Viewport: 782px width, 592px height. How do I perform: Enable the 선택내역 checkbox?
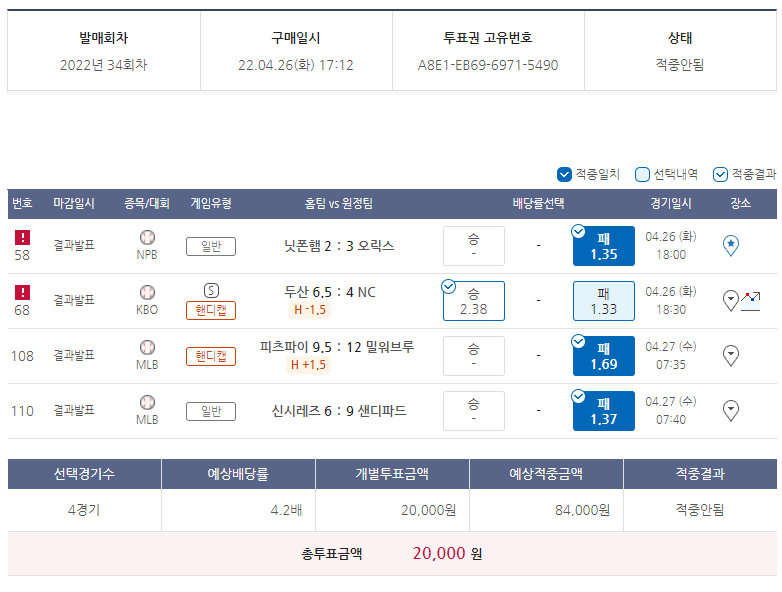point(642,175)
